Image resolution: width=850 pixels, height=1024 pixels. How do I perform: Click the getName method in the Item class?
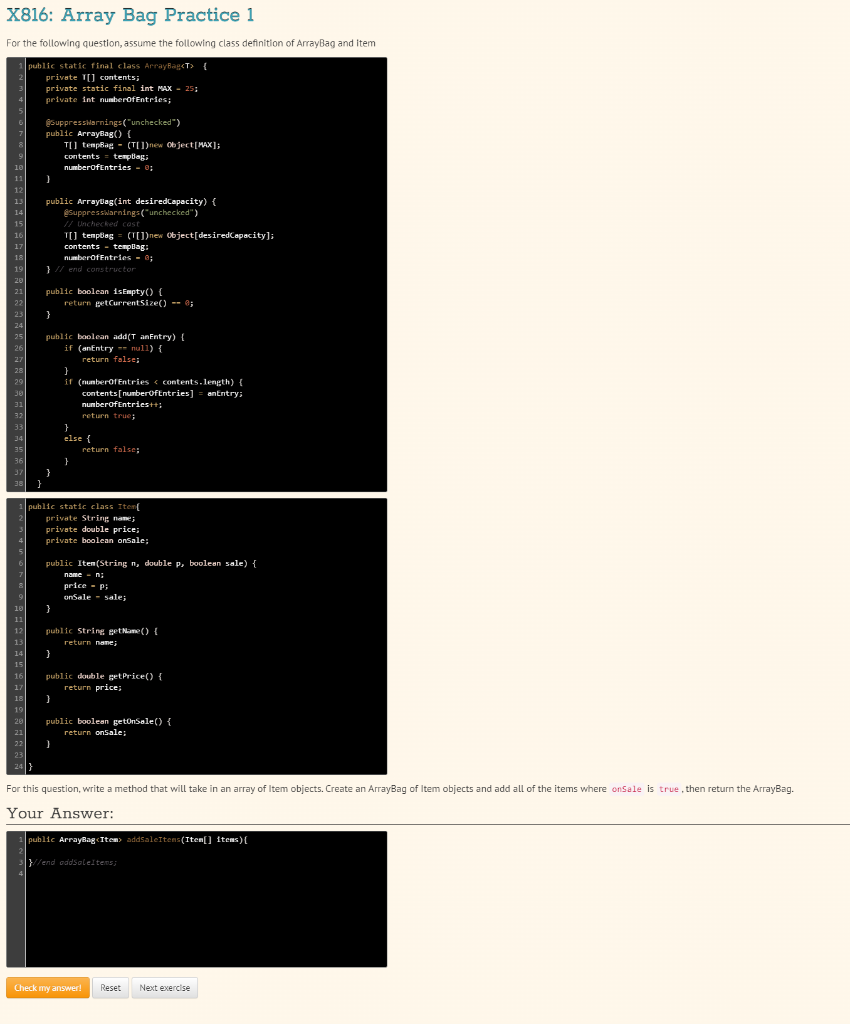coord(100,630)
